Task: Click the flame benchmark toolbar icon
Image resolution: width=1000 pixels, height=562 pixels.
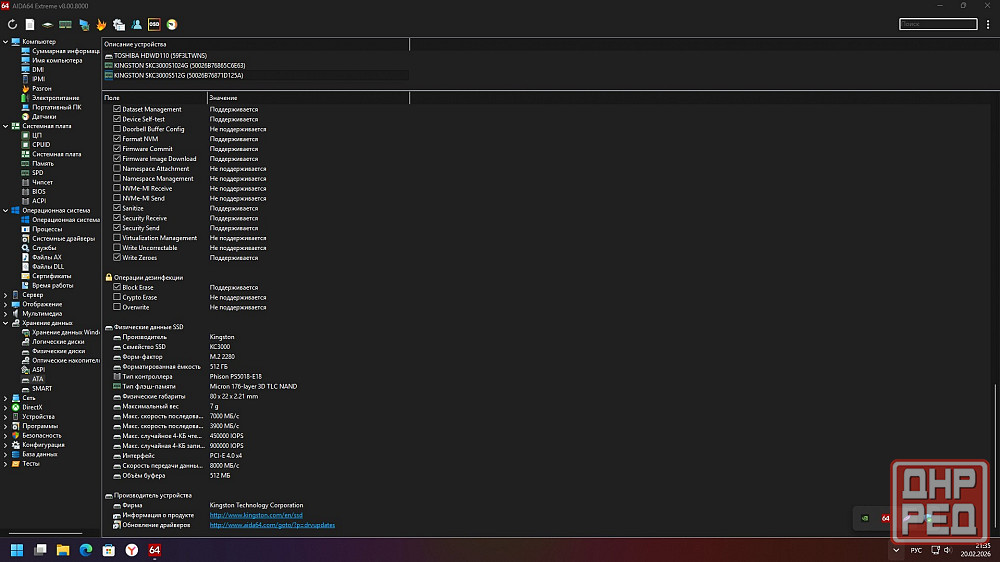Action: (101, 24)
